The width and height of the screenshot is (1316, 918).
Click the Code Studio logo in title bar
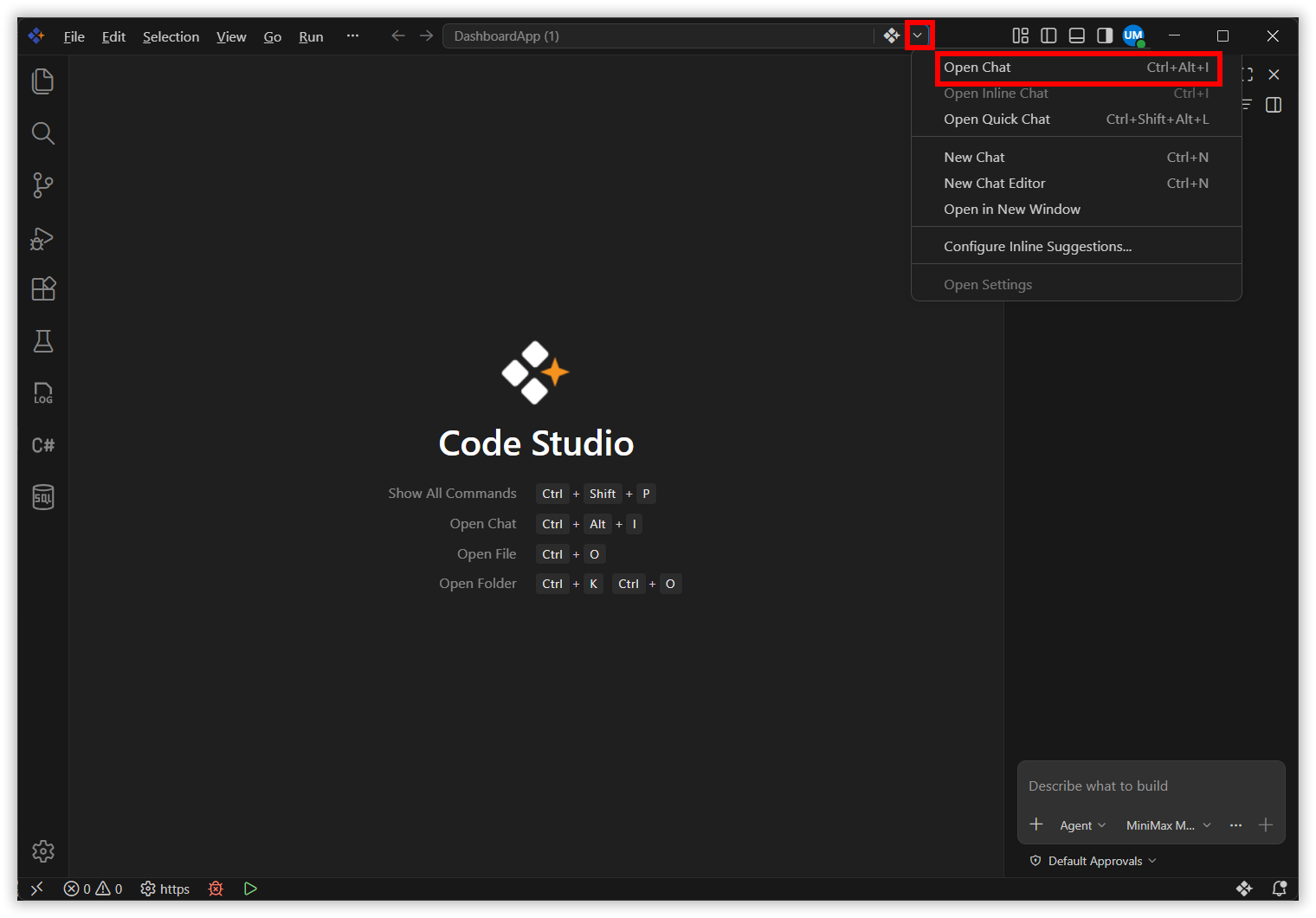pos(36,36)
